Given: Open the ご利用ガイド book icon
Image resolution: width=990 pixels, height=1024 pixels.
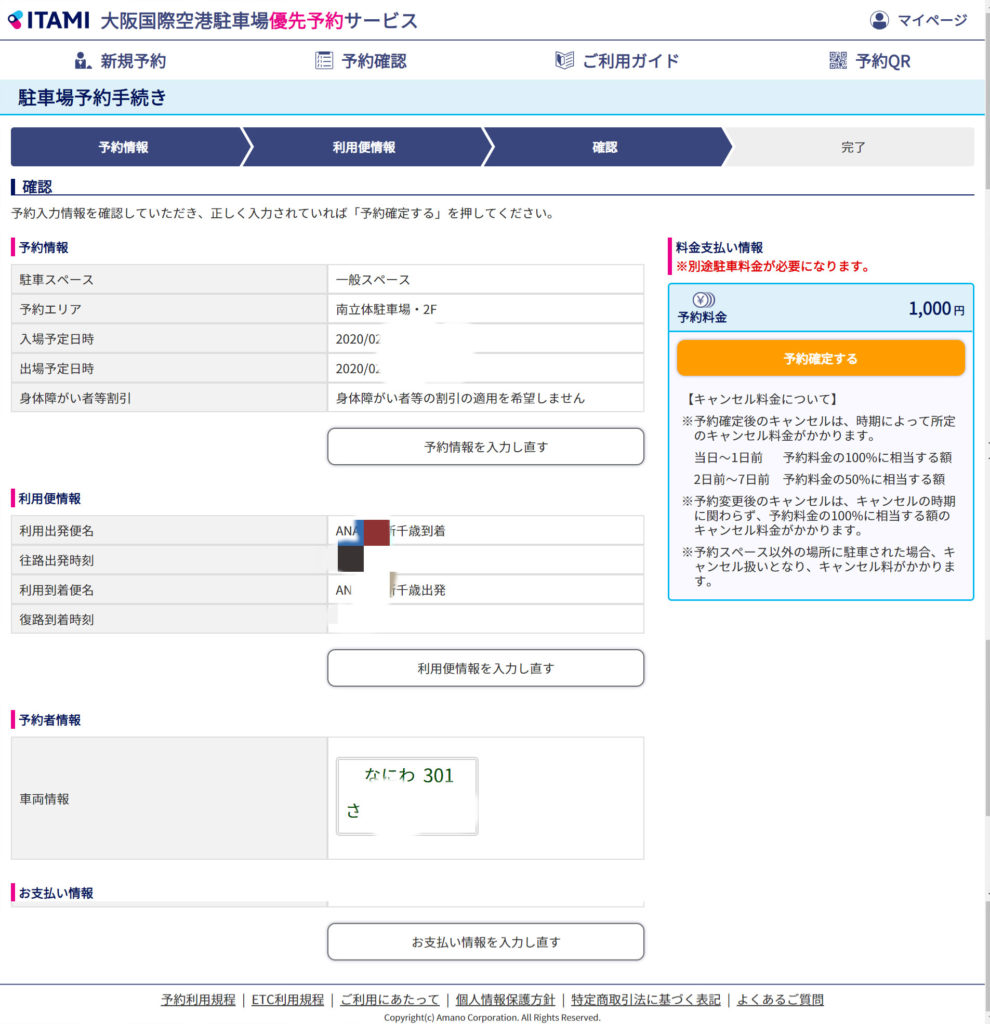Looking at the screenshot, I should [564, 61].
